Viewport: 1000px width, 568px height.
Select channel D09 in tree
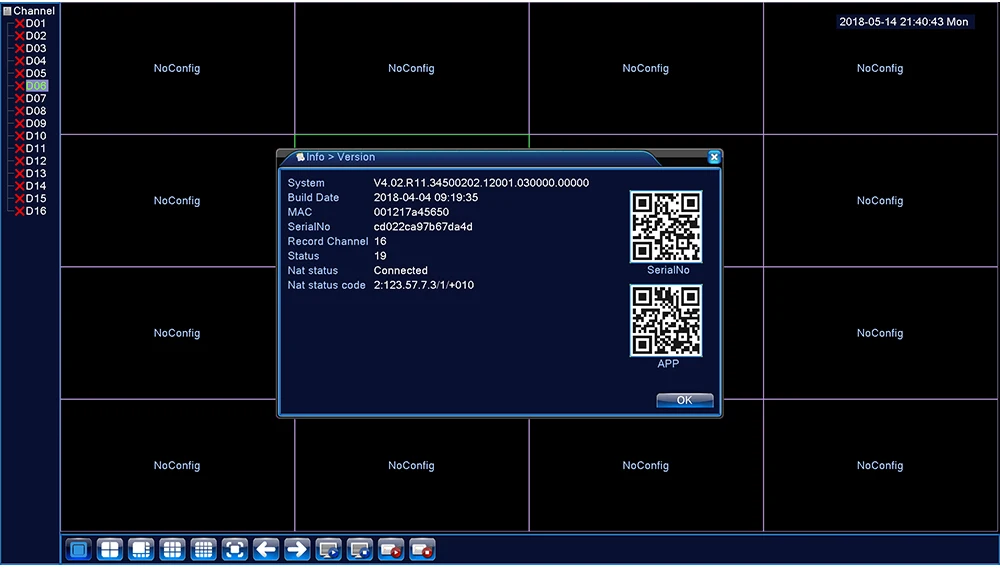36,124
